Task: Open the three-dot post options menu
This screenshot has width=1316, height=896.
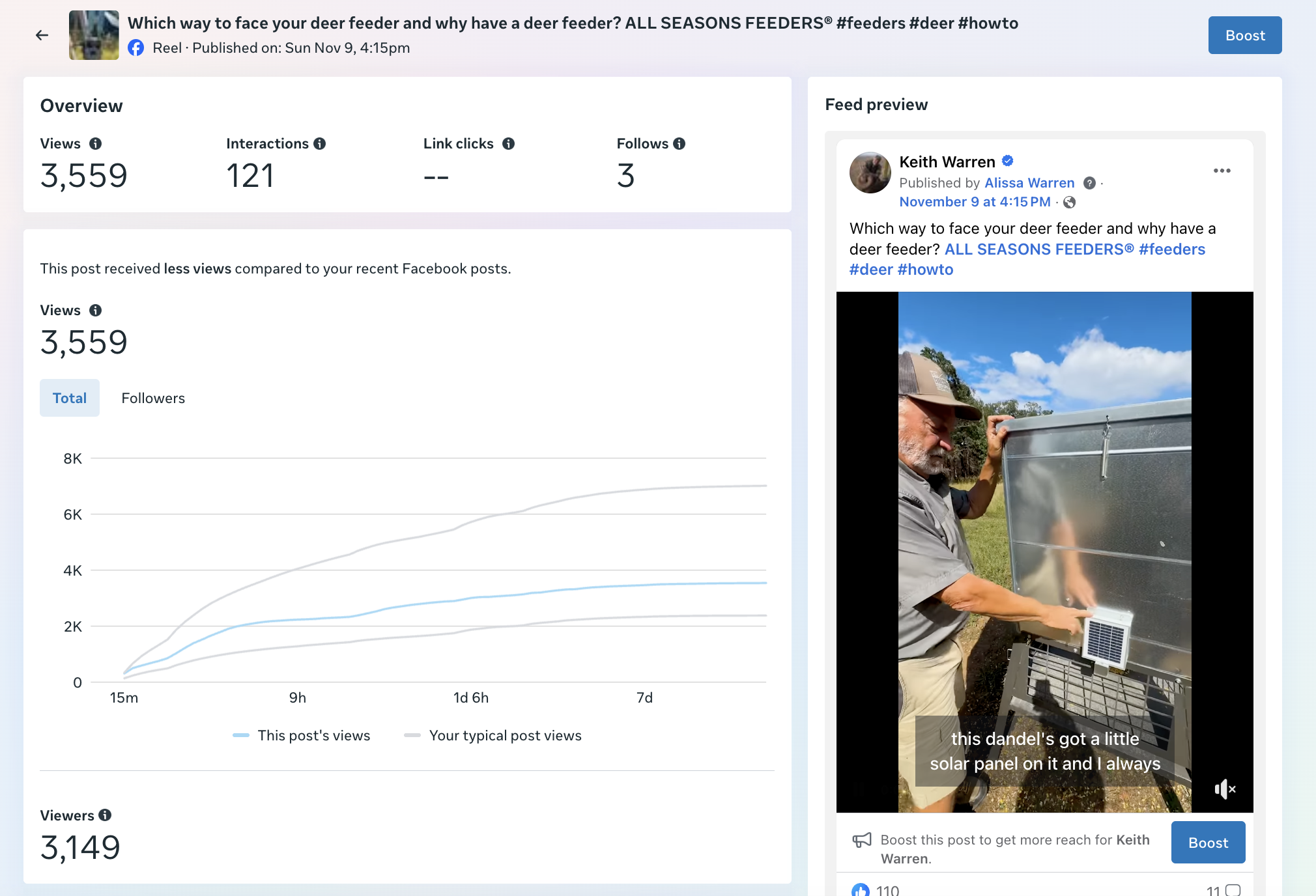Action: (x=1222, y=171)
